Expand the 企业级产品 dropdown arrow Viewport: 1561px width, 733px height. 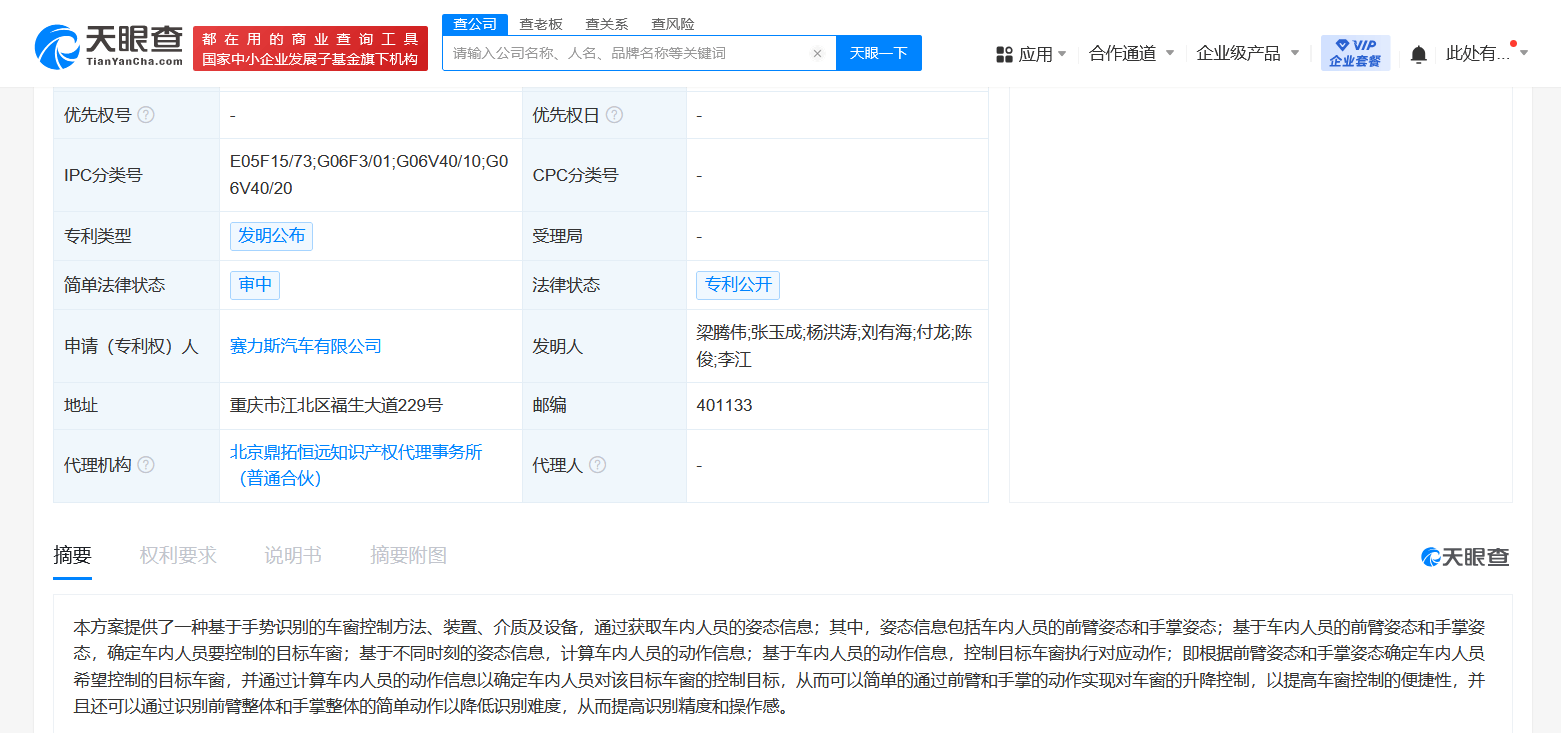[1295, 53]
